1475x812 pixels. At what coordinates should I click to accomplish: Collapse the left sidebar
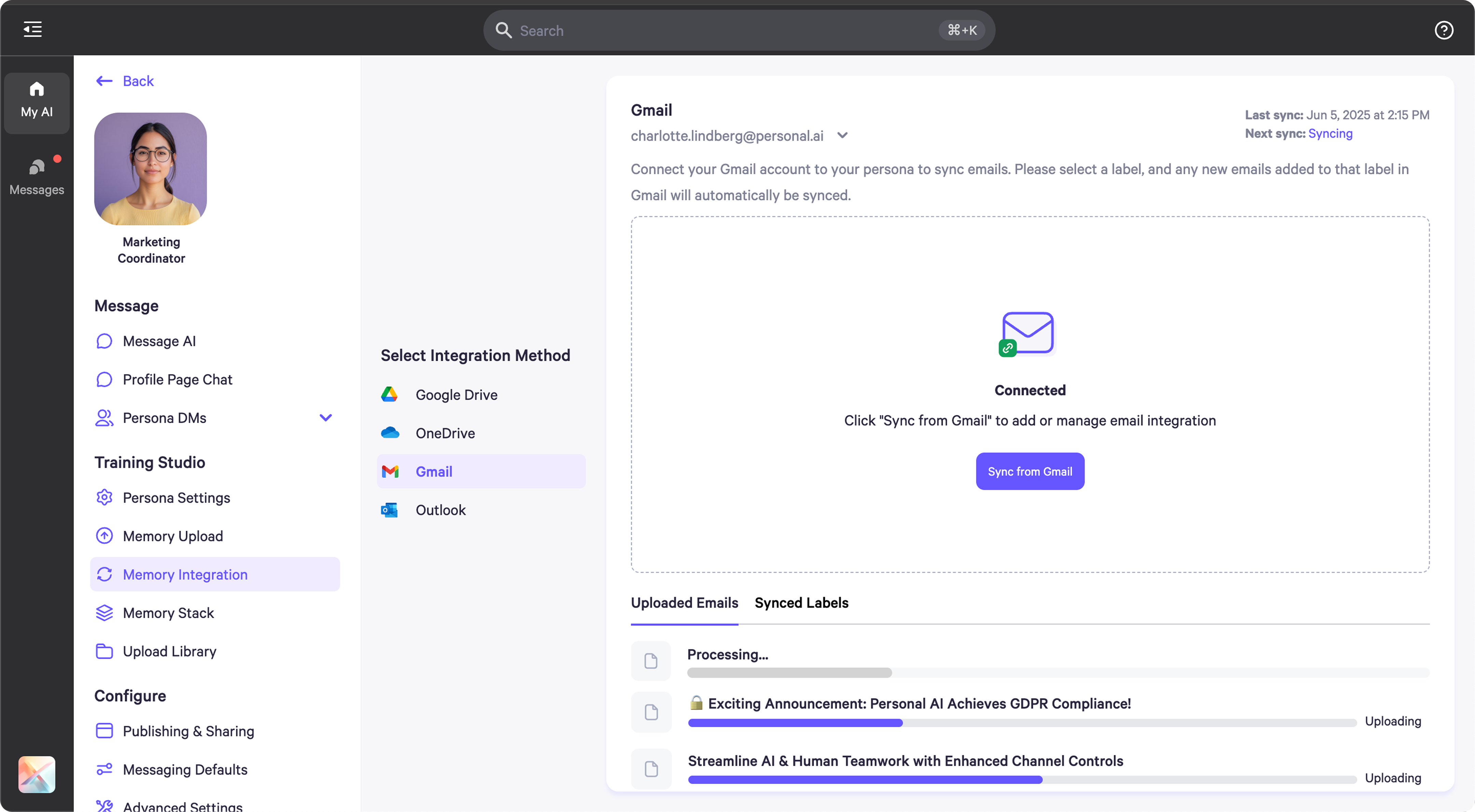32,29
